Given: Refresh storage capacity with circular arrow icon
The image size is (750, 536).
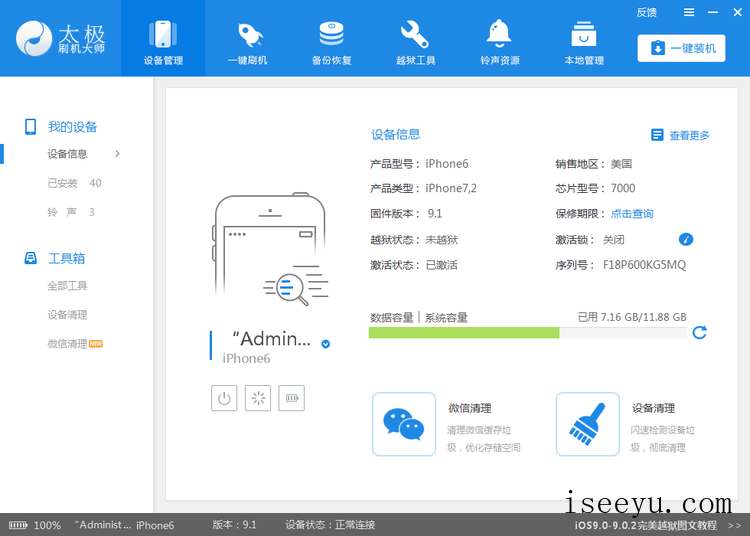Looking at the screenshot, I should click(x=699, y=332).
